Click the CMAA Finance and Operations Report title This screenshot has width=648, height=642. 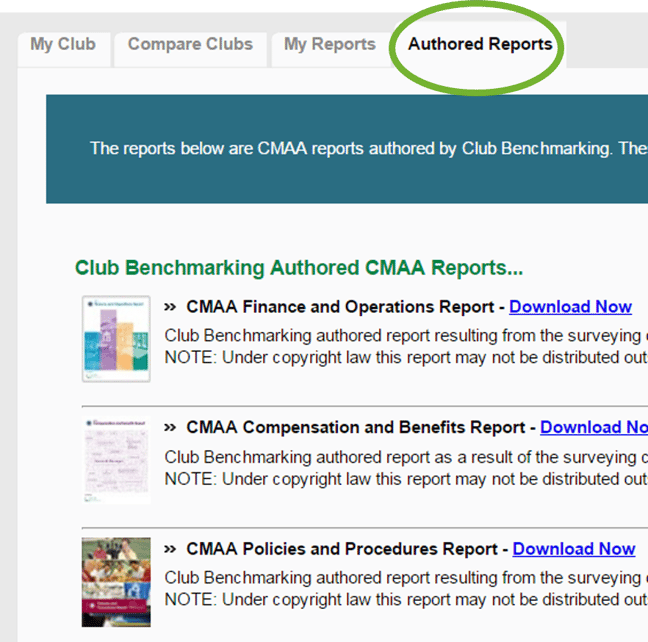(x=340, y=307)
